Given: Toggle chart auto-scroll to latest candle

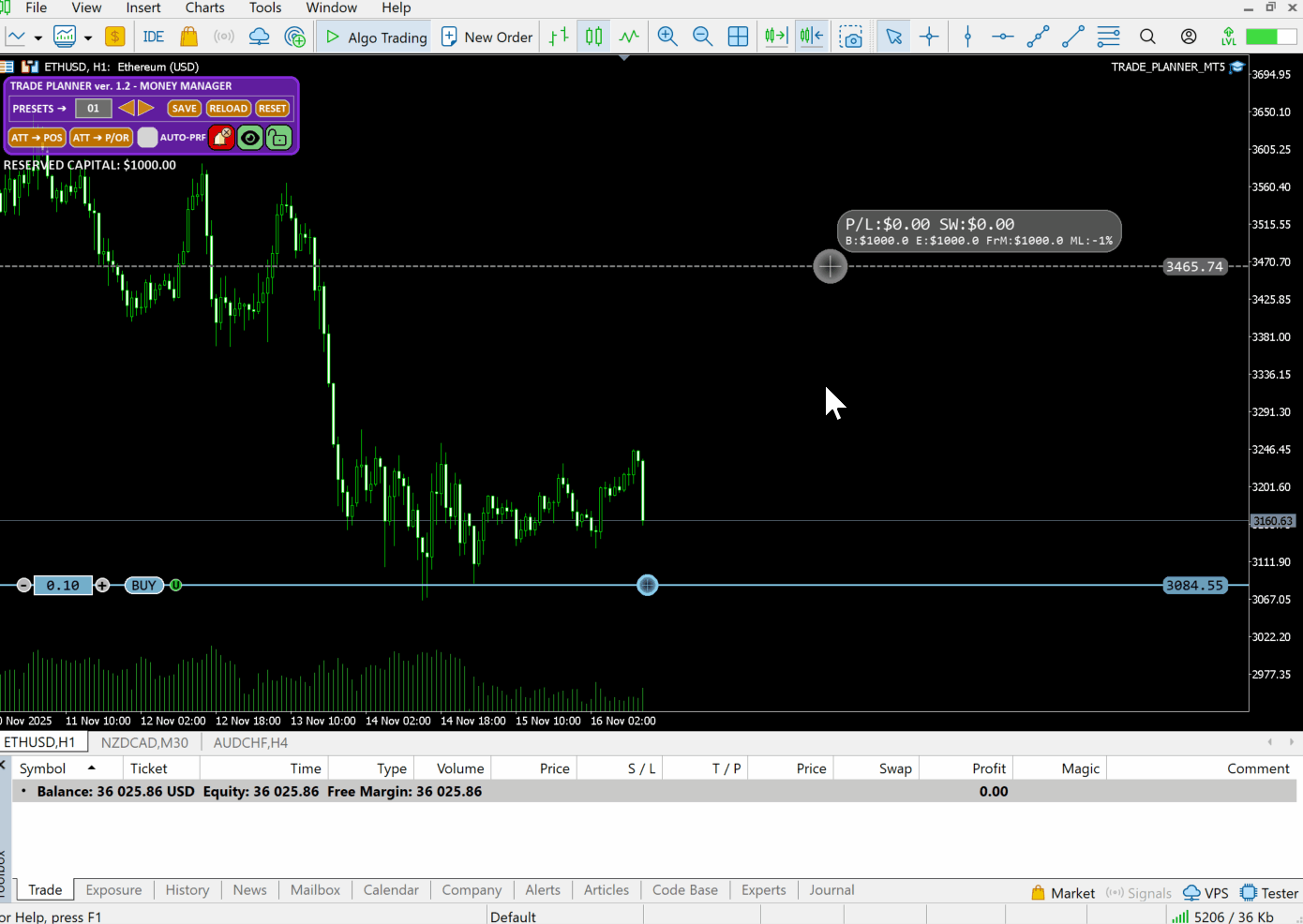Looking at the screenshot, I should (x=776, y=37).
